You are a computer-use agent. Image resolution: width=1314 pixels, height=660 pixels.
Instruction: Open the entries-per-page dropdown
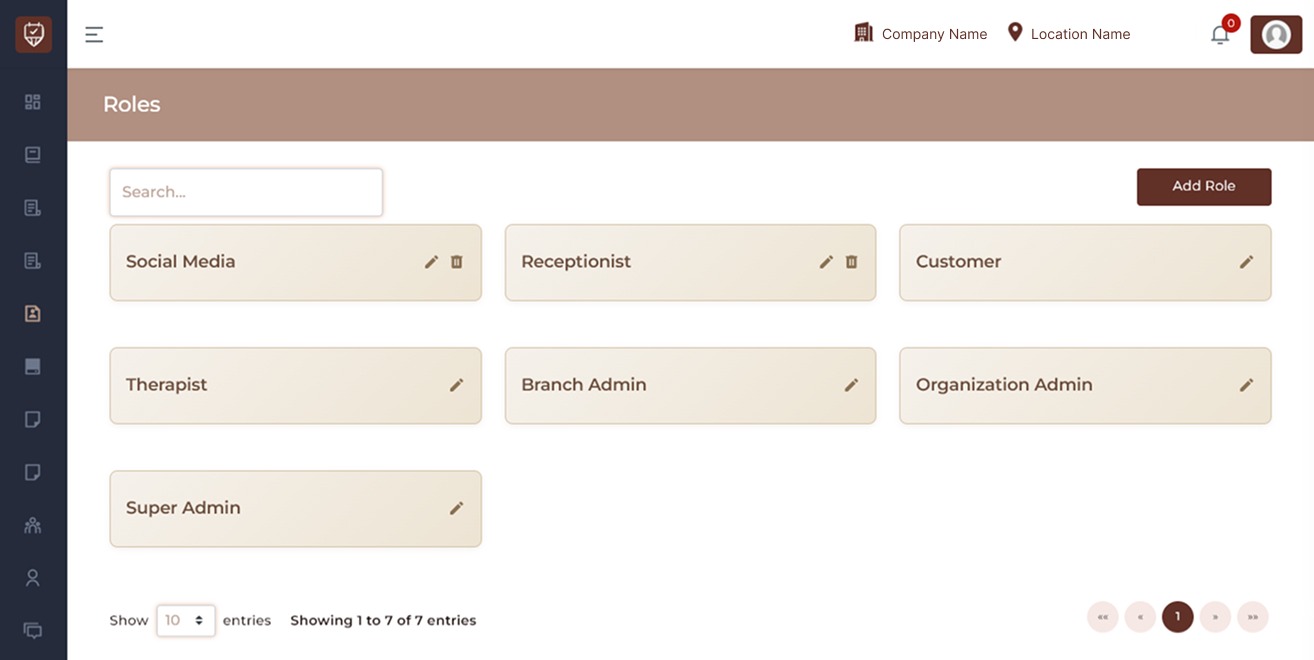pyautogui.click(x=186, y=621)
